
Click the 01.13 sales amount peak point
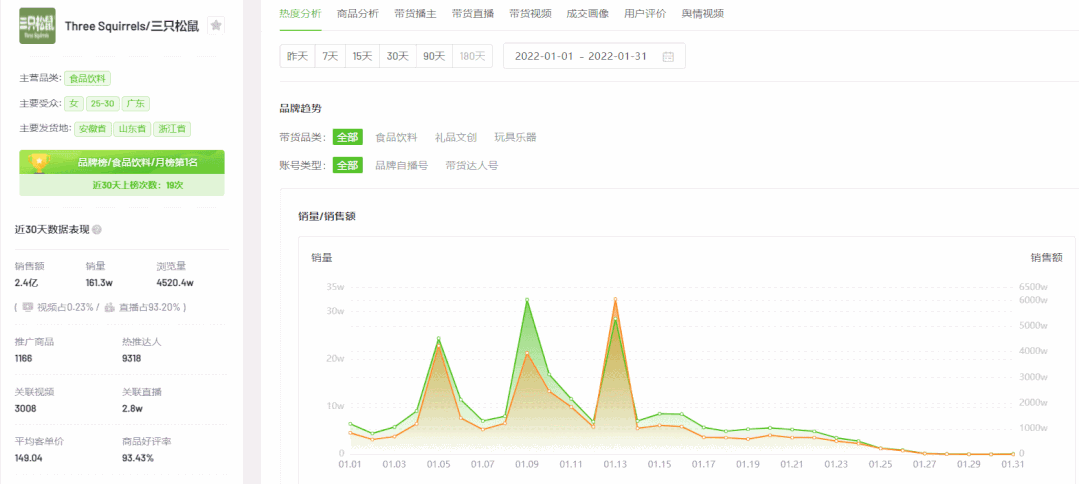click(615, 299)
